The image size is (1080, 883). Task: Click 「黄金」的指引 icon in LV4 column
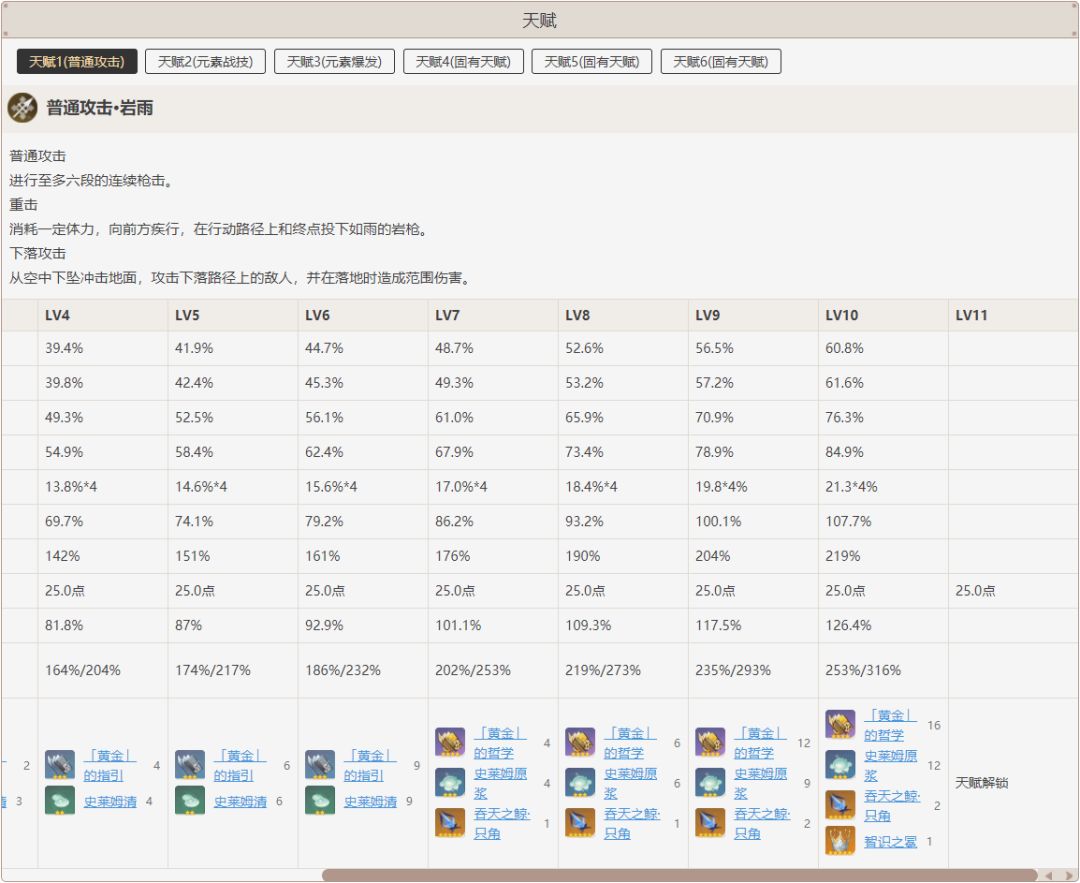tap(60, 765)
